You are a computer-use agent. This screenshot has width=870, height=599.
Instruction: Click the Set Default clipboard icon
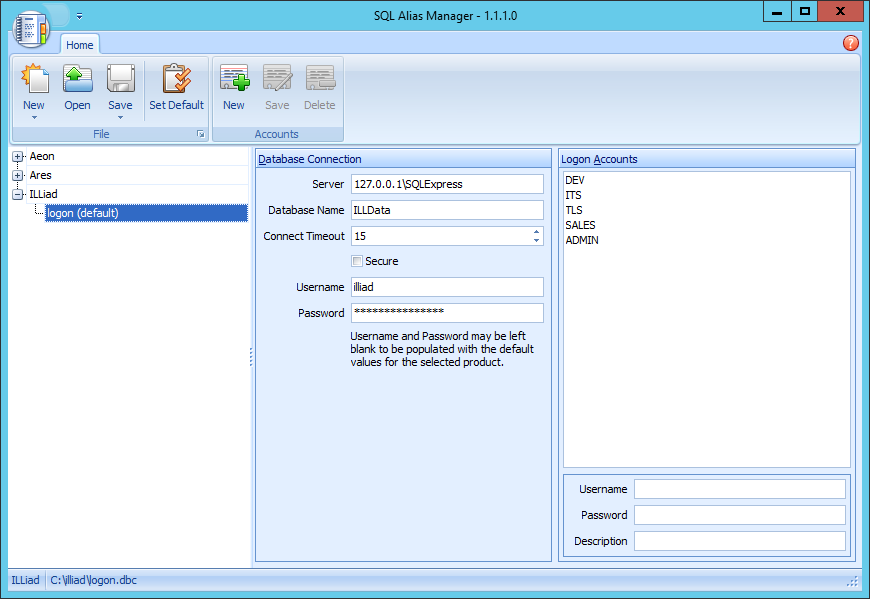[176, 80]
